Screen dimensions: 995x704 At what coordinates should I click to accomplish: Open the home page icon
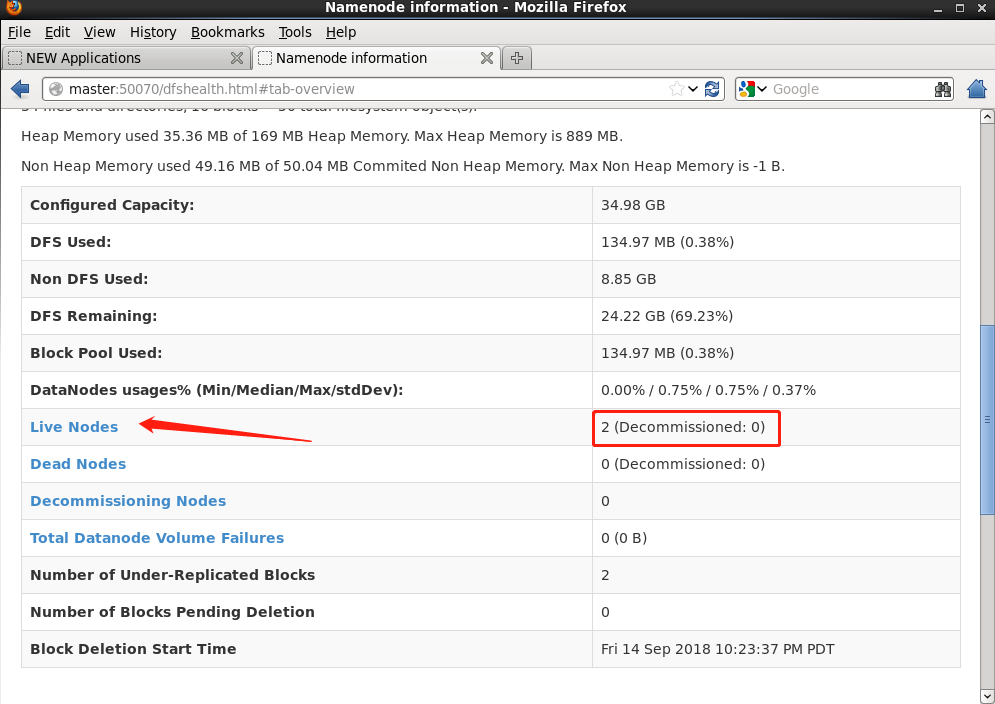tap(977, 89)
